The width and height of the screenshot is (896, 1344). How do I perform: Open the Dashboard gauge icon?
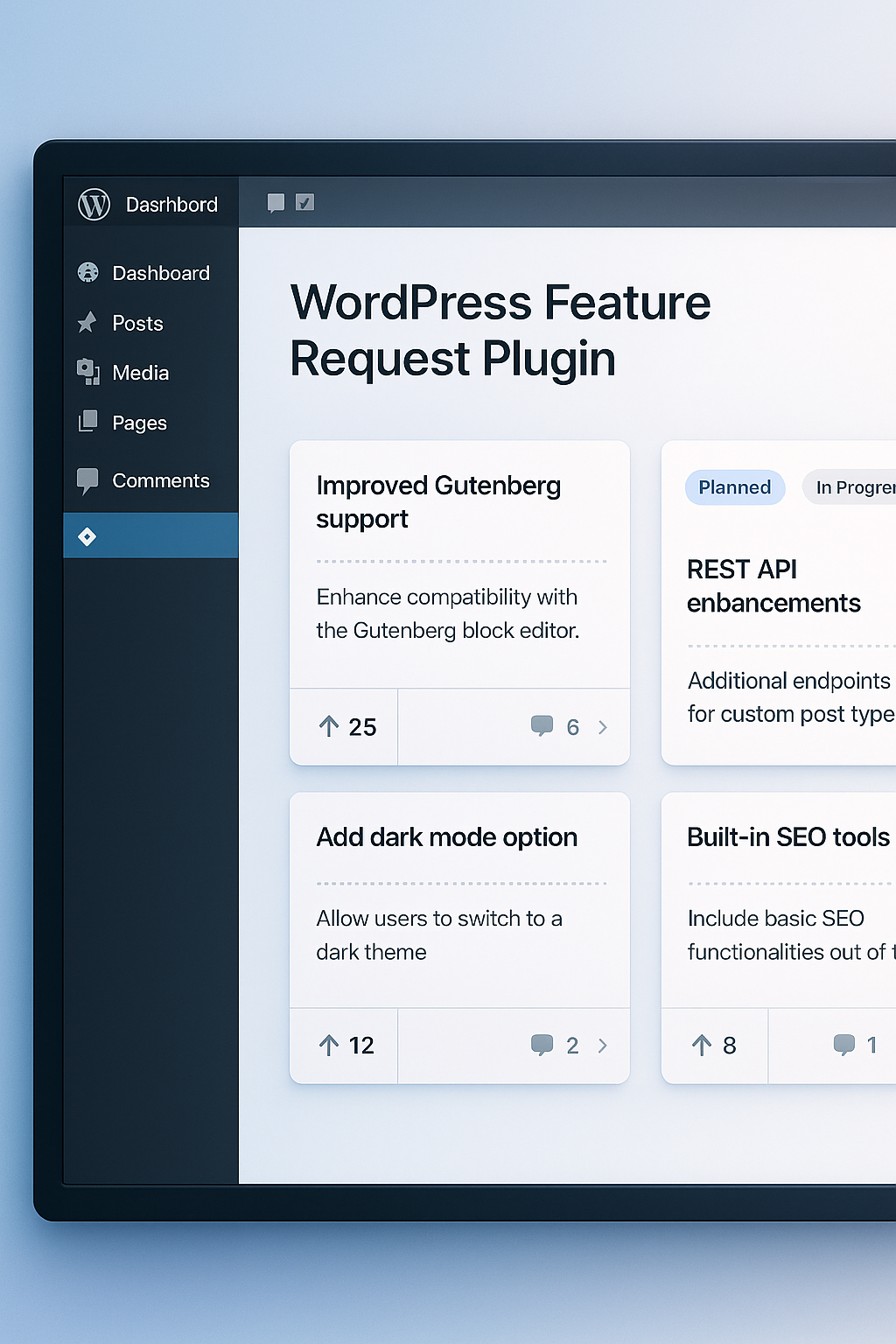87,273
